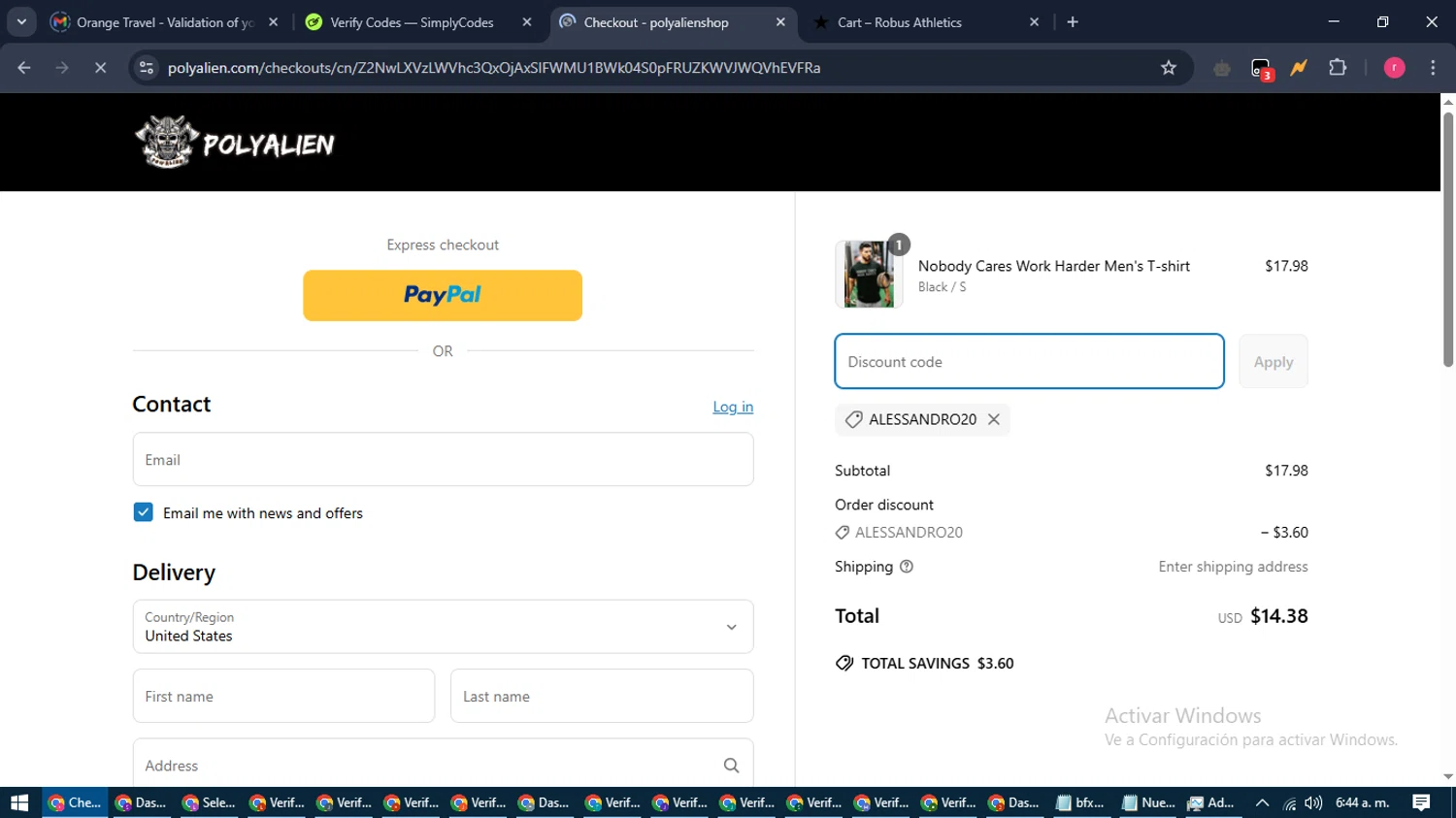Viewport: 1456px width, 818px height.
Task: Click the Last name field
Action: point(602,696)
